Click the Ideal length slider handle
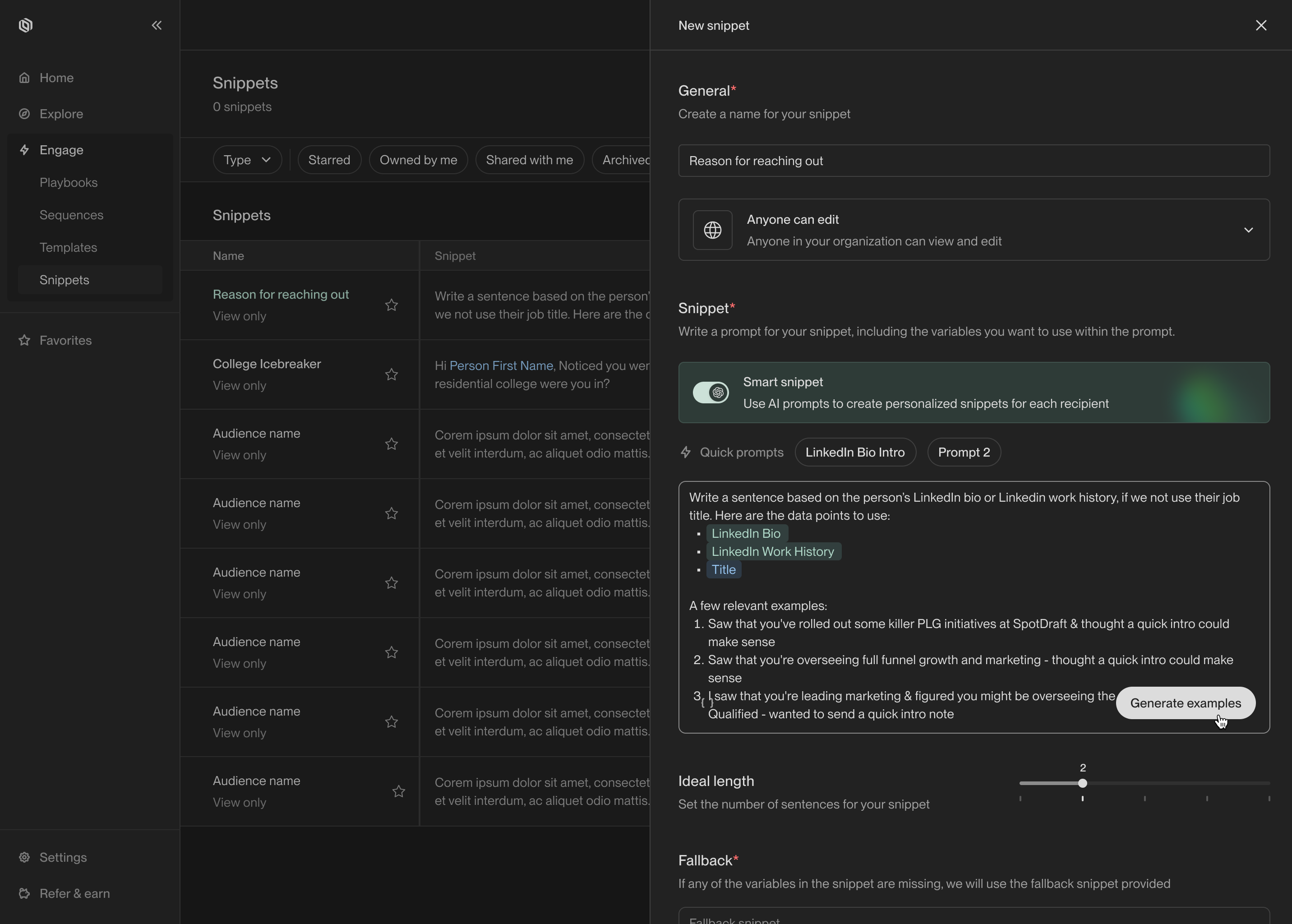Screen dimensions: 1292x924 coord(1083,784)
